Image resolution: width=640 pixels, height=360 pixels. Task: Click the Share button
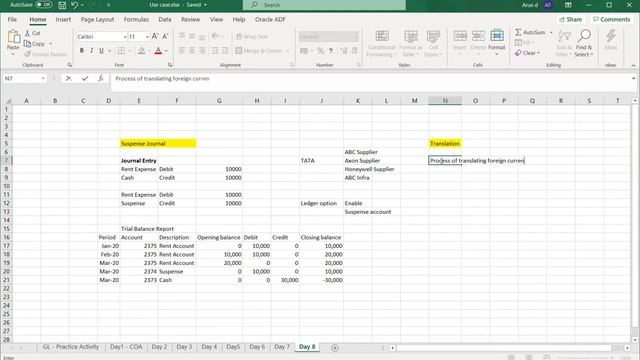point(571,19)
